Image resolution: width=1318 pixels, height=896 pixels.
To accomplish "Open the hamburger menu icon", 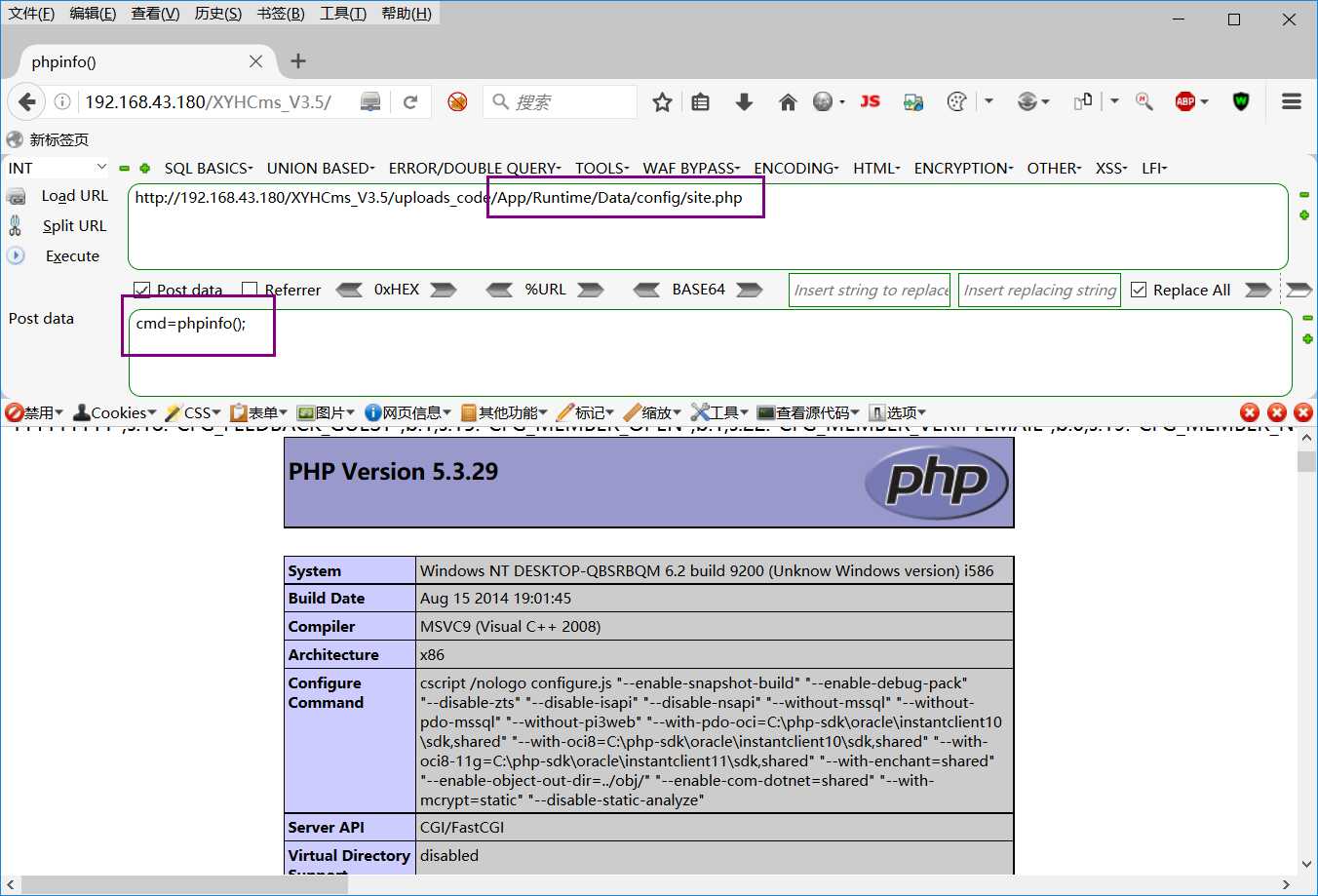I will tap(1292, 101).
